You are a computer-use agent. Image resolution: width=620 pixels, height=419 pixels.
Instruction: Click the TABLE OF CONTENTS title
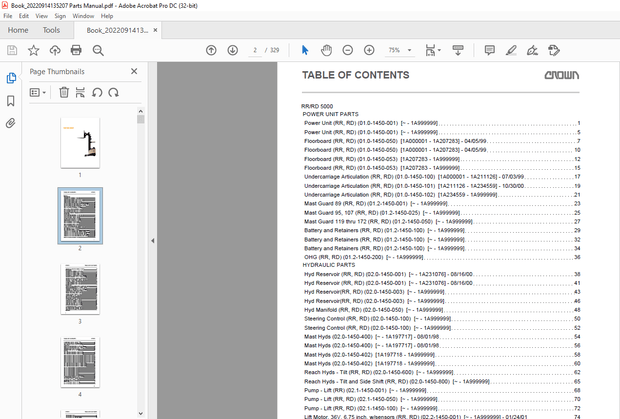[x=355, y=75]
